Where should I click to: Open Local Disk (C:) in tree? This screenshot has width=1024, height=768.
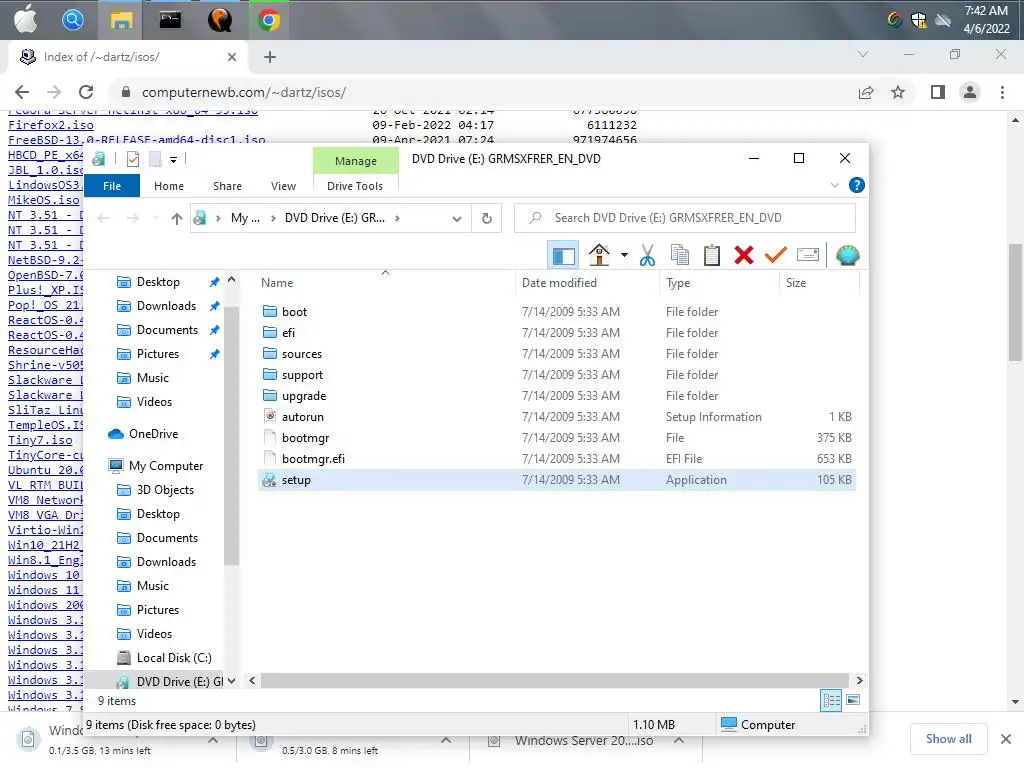click(174, 658)
